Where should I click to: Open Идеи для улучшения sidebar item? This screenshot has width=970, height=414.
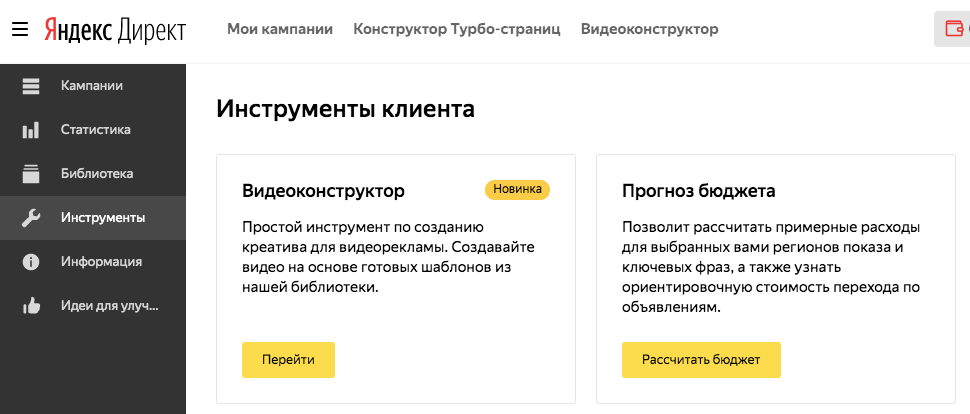pyautogui.click(x=109, y=306)
